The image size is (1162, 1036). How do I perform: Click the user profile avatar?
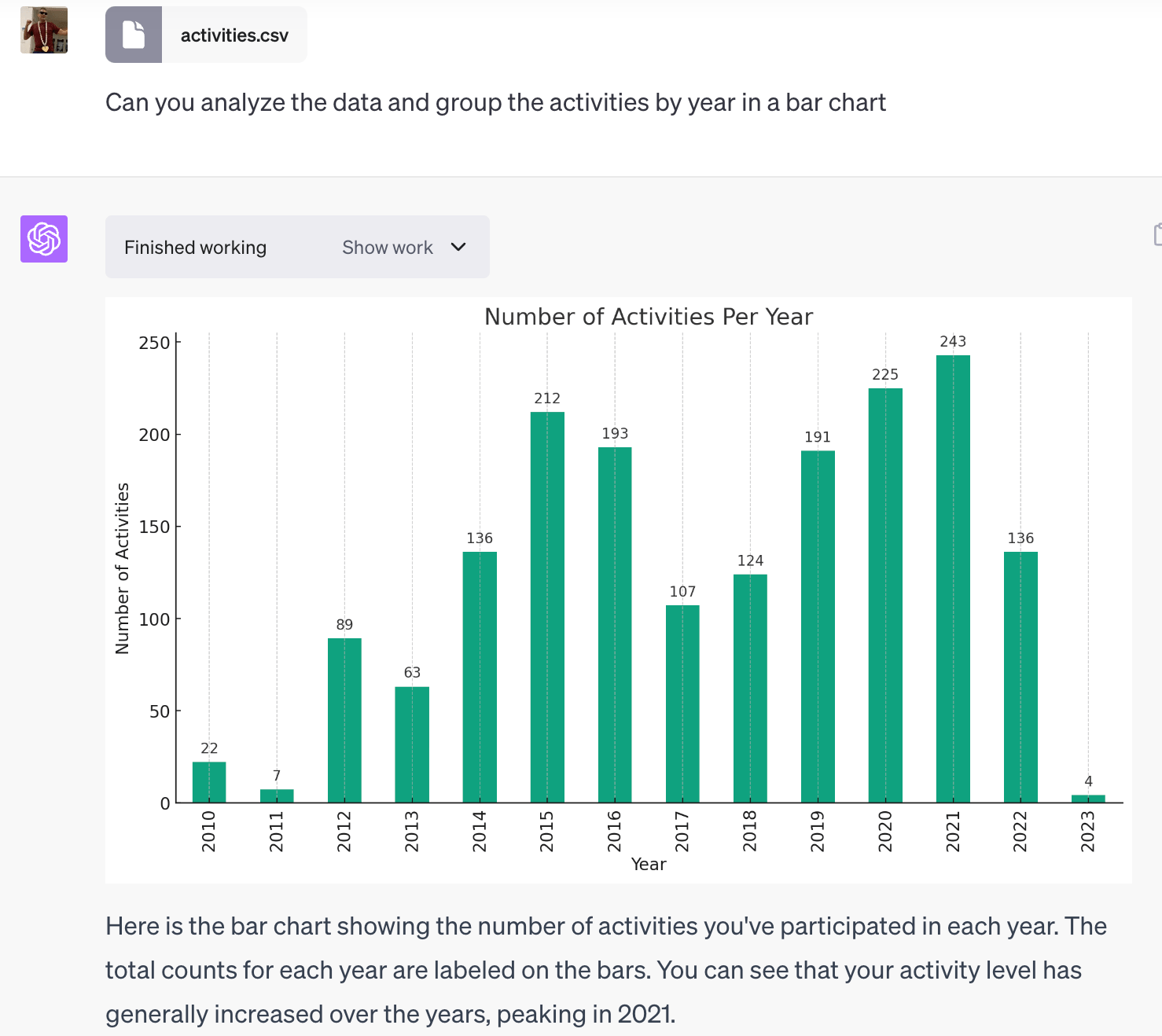(x=44, y=30)
